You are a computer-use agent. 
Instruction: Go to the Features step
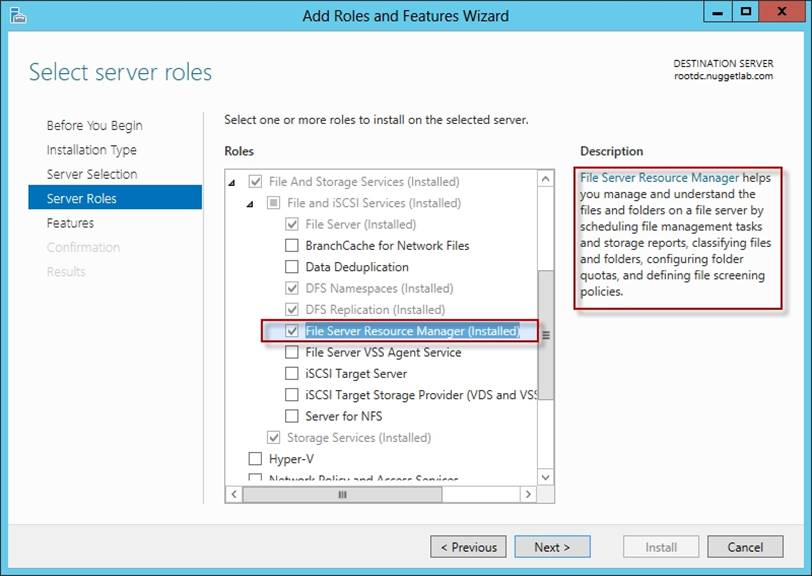[x=70, y=223]
